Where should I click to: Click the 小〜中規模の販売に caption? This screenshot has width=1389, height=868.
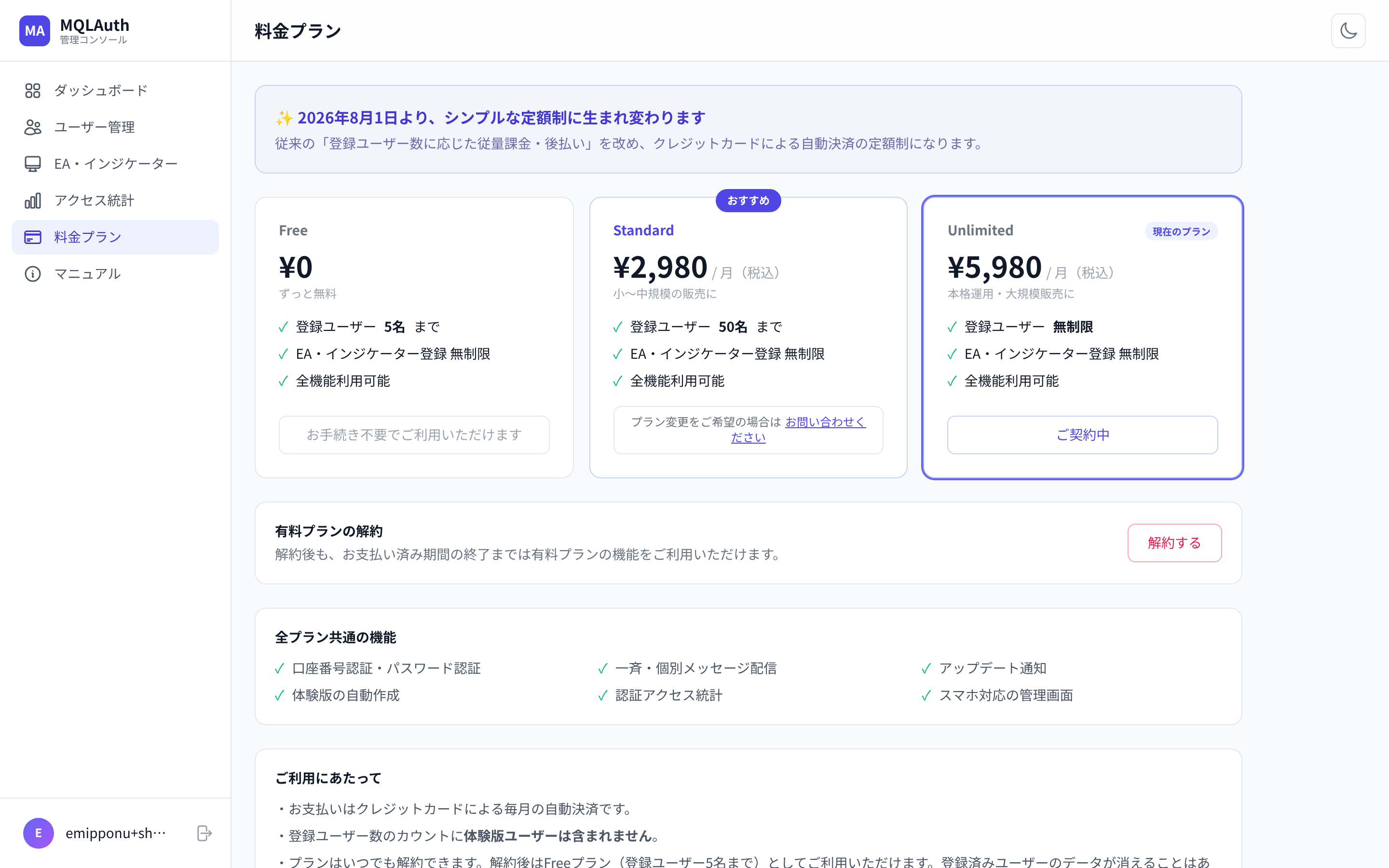click(x=665, y=294)
